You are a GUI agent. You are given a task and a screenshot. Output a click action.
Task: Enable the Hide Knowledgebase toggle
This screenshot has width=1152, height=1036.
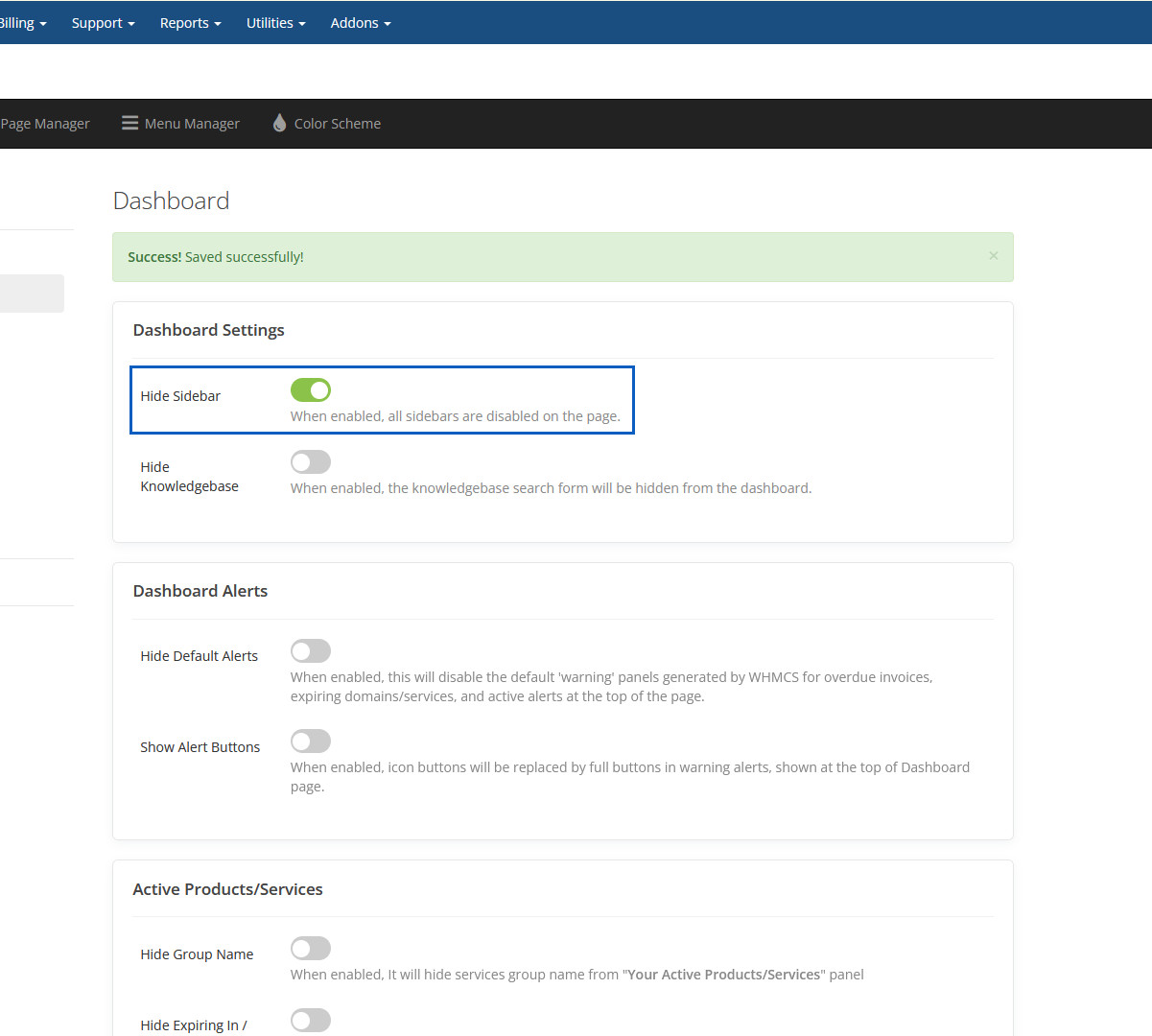[311, 462]
